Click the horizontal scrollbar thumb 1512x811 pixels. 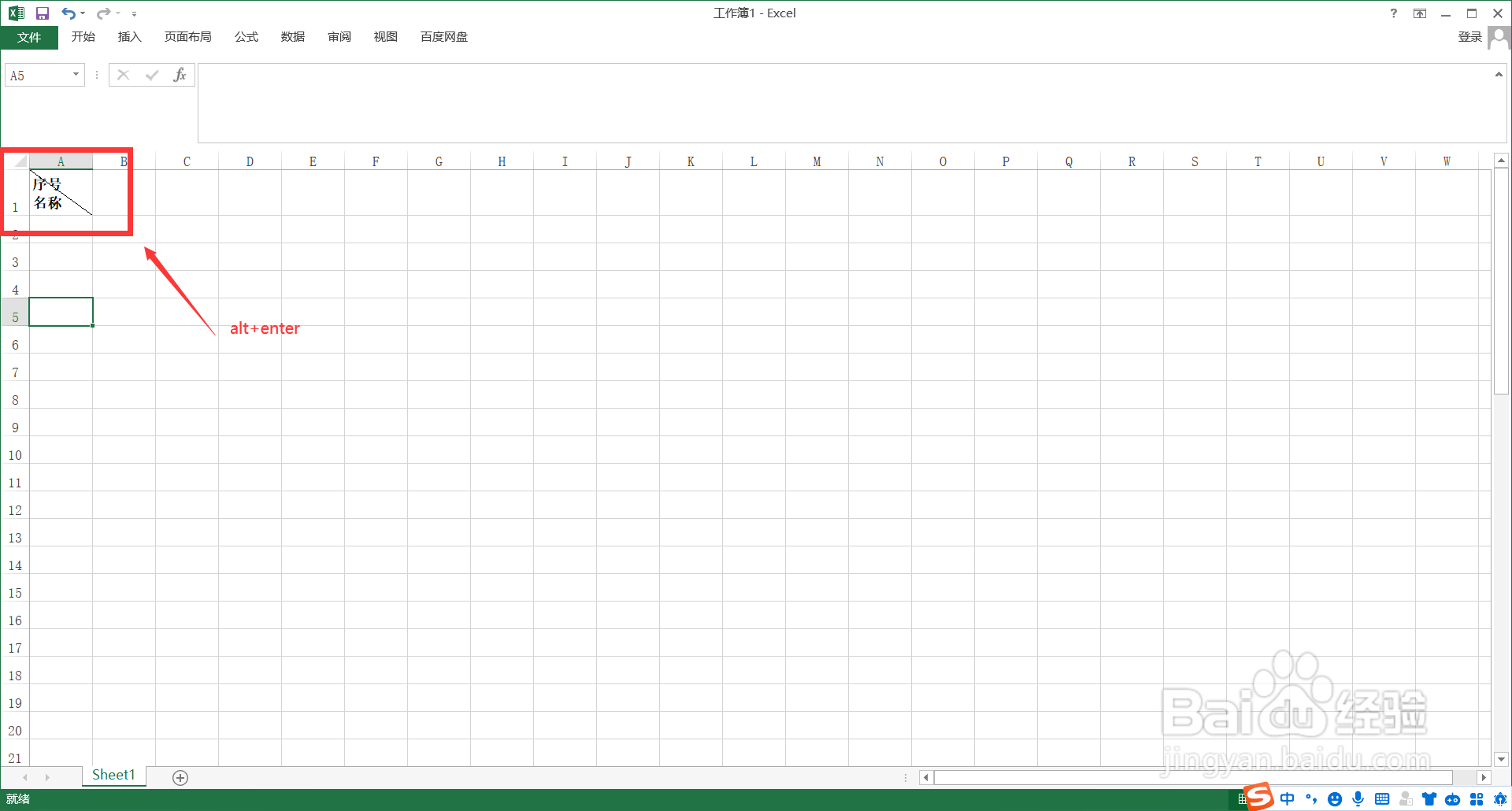point(1194,778)
